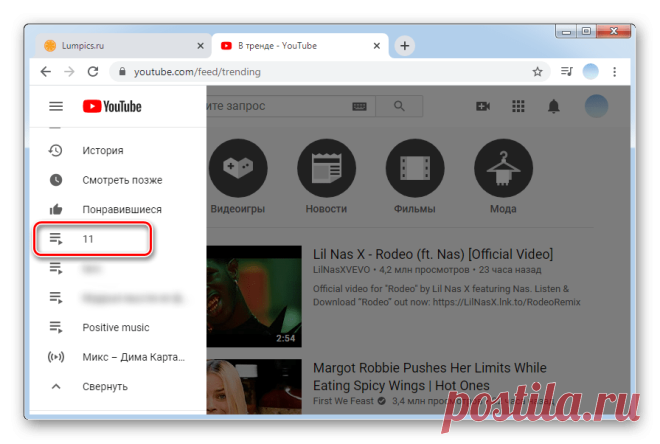Open the Микс – Дима Карта… mix

(118, 356)
